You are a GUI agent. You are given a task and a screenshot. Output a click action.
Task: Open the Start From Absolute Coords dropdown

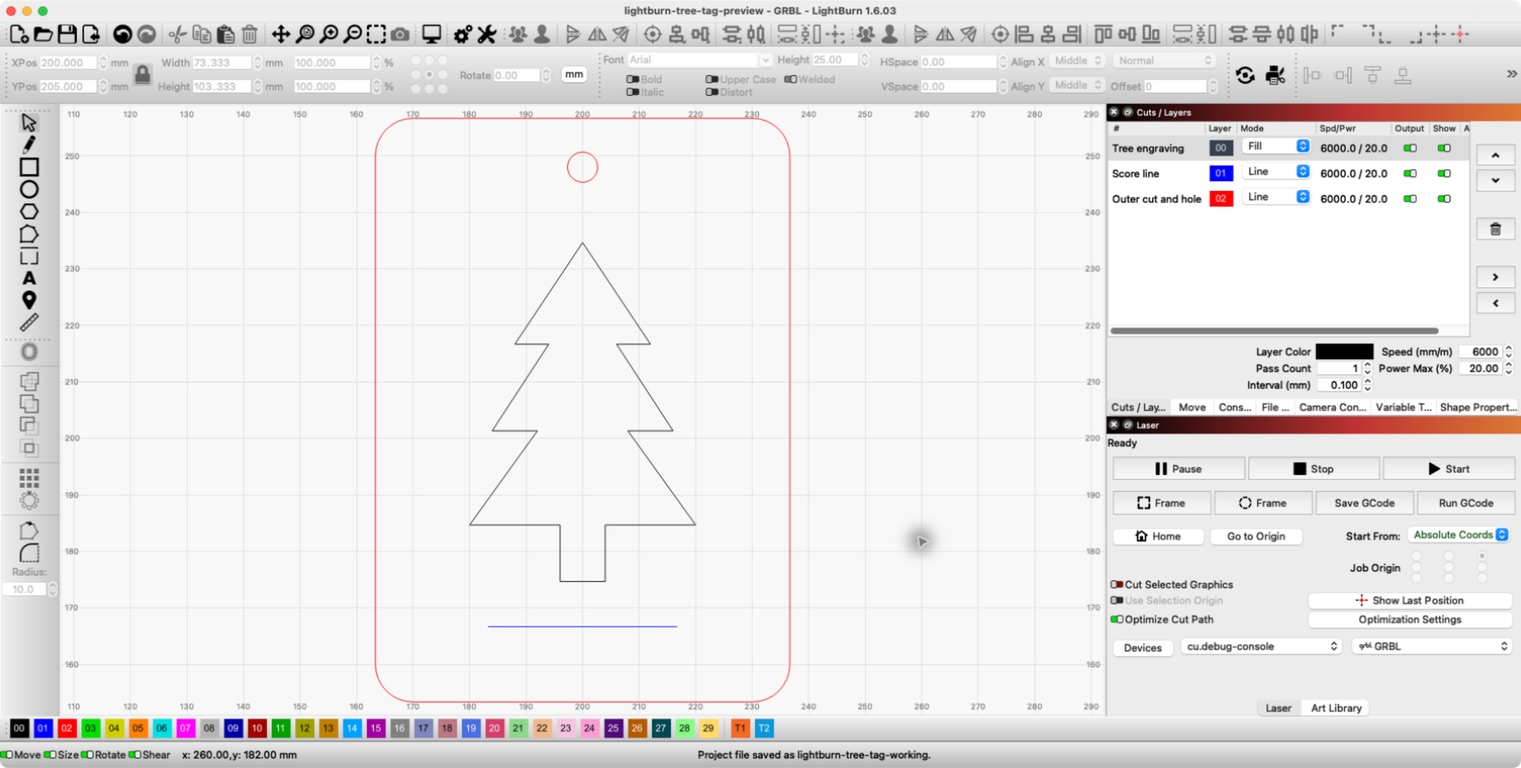(x=1458, y=535)
